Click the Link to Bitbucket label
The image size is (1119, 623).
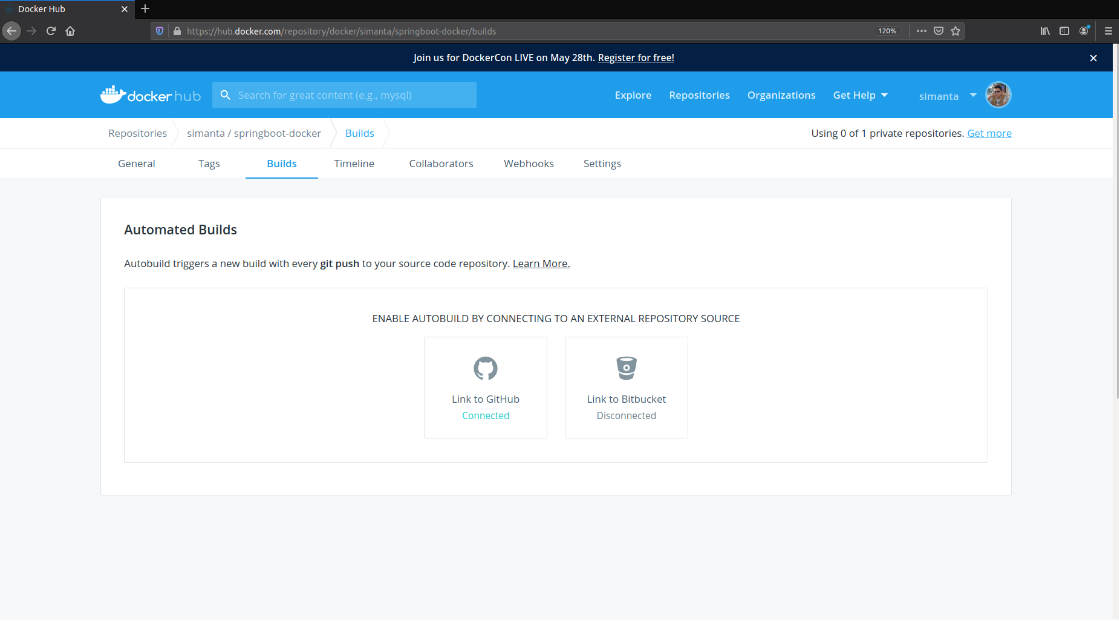[627, 399]
